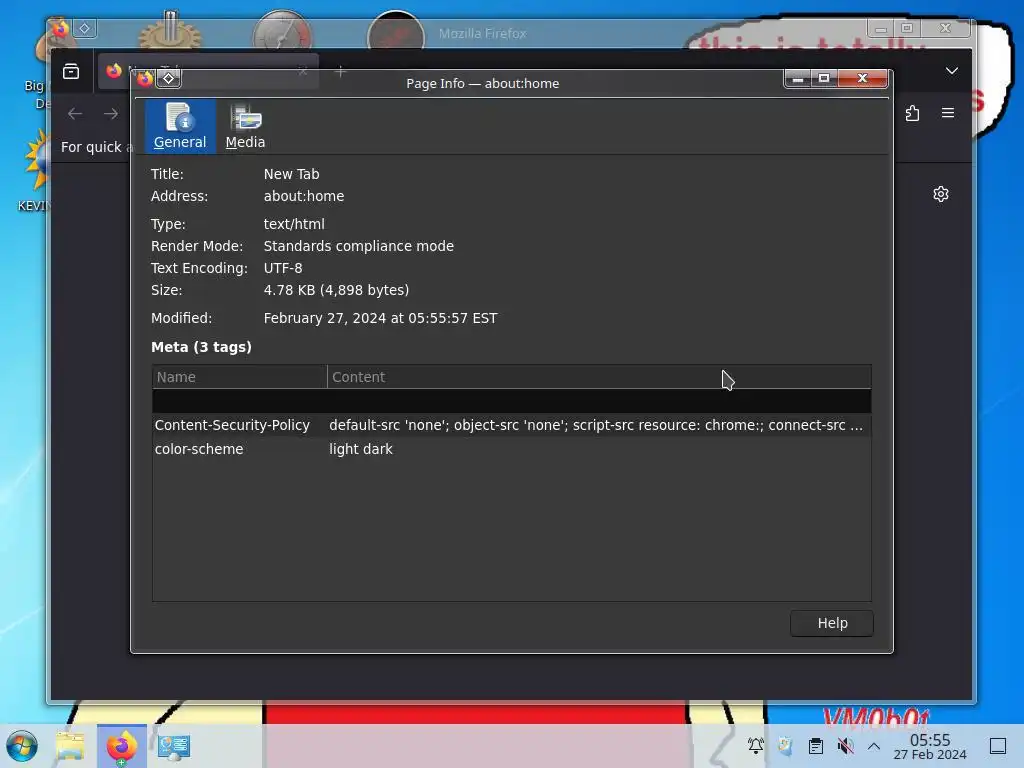Click the February 27, 2024 modified value
This screenshot has width=1024, height=768.
[380, 318]
